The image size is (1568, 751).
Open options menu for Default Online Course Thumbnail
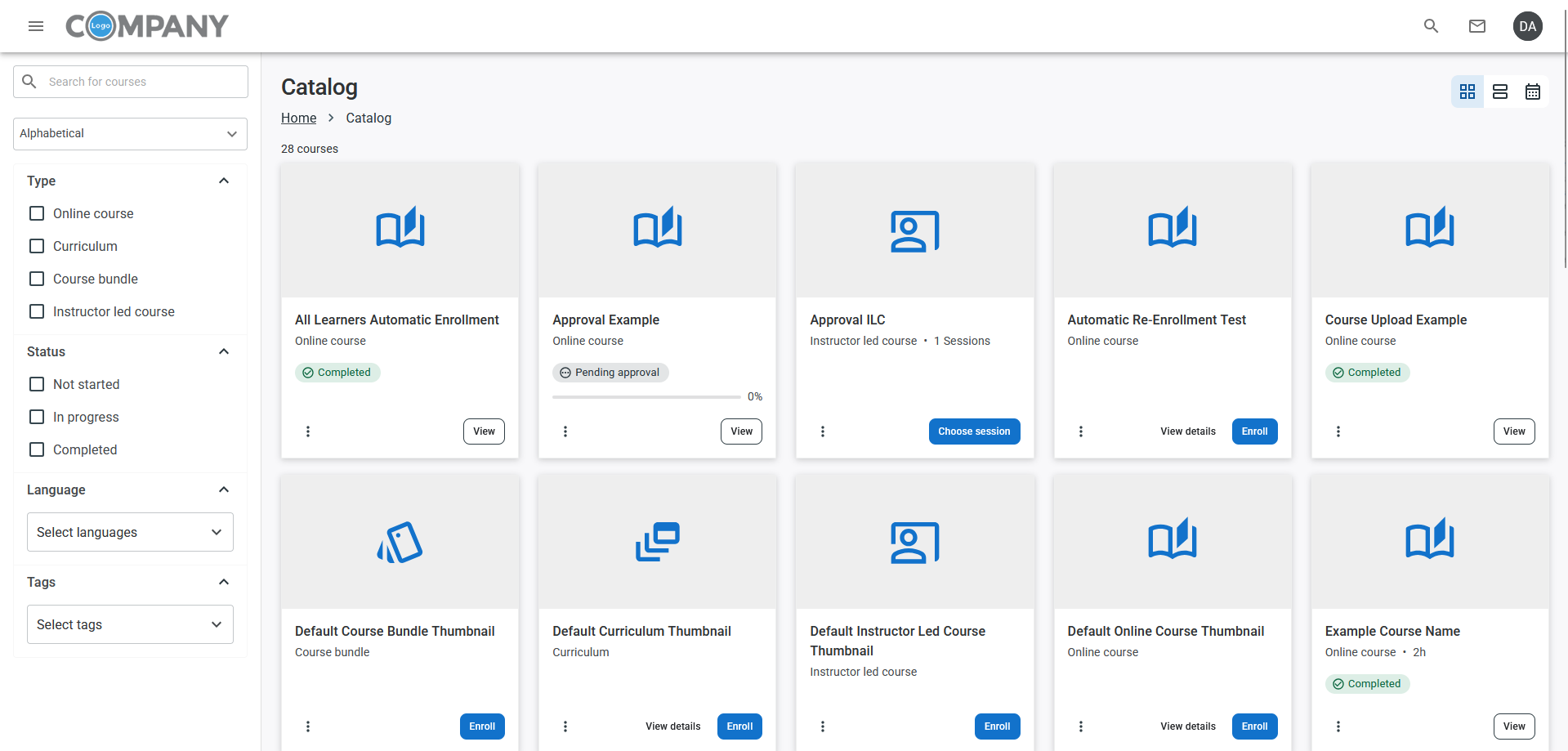[x=1081, y=726]
